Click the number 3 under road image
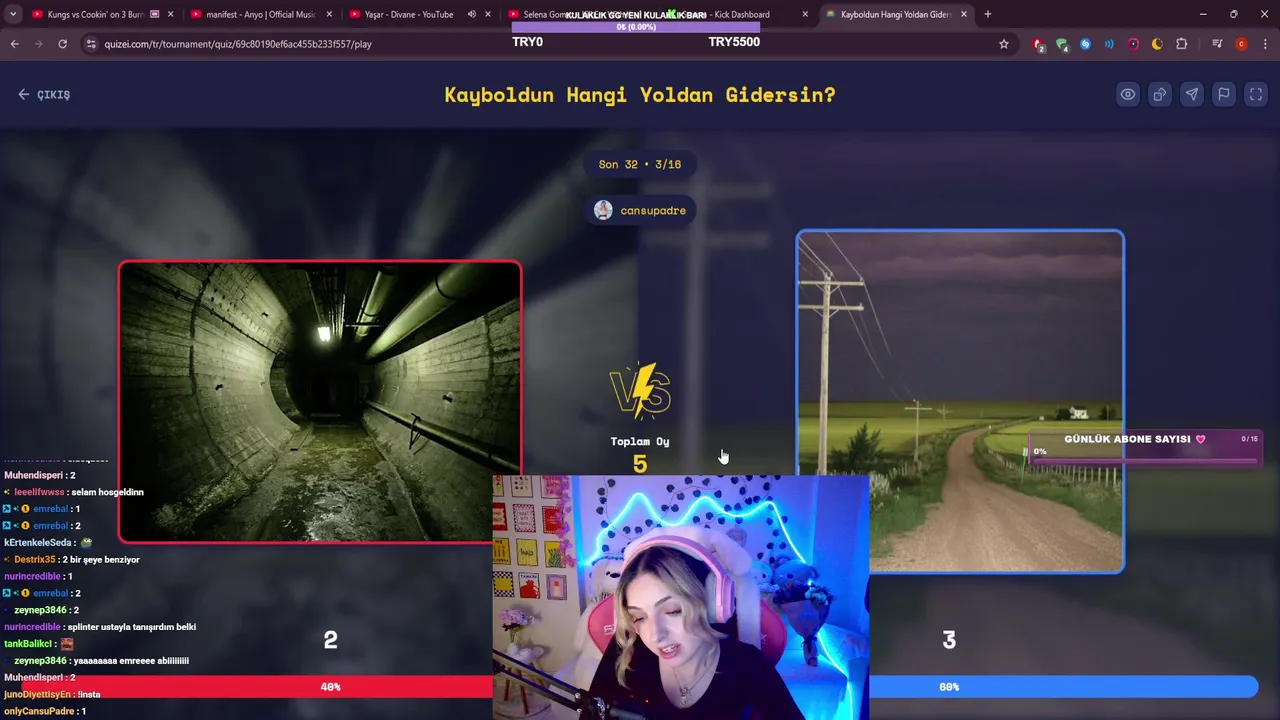1280x720 pixels. point(949,640)
